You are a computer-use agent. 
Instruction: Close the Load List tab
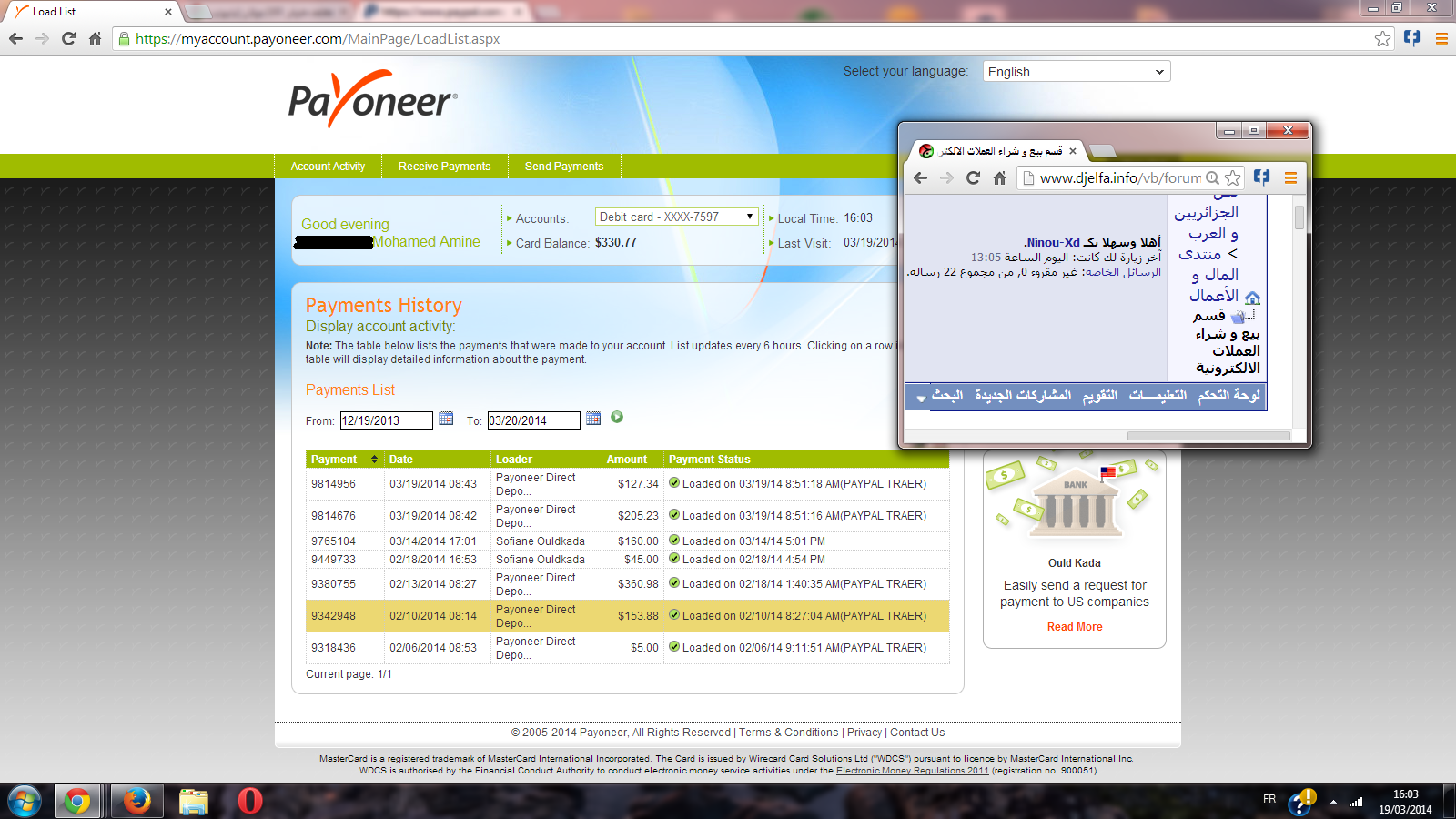tap(168, 12)
